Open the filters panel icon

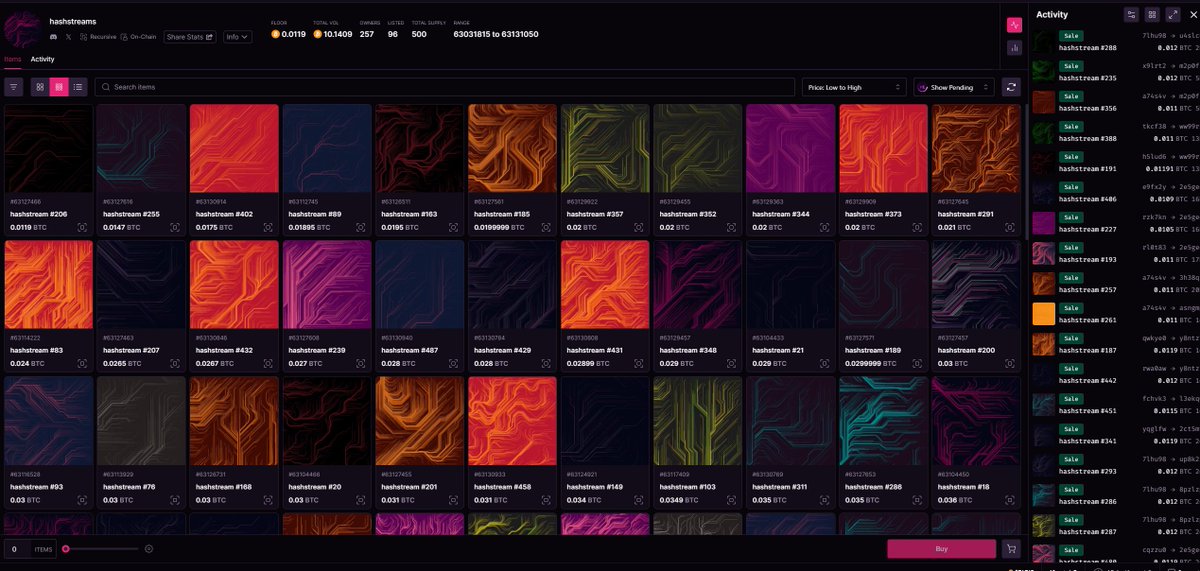(x=14, y=87)
